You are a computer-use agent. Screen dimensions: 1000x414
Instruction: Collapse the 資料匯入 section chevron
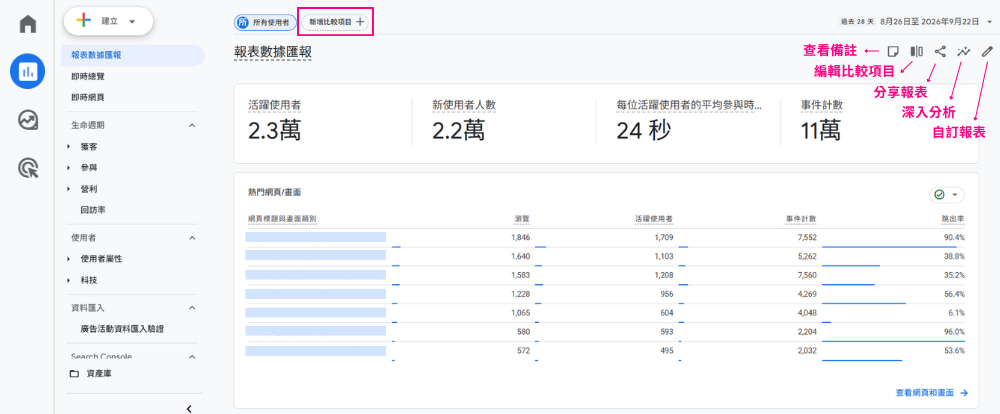[x=193, y=308]
